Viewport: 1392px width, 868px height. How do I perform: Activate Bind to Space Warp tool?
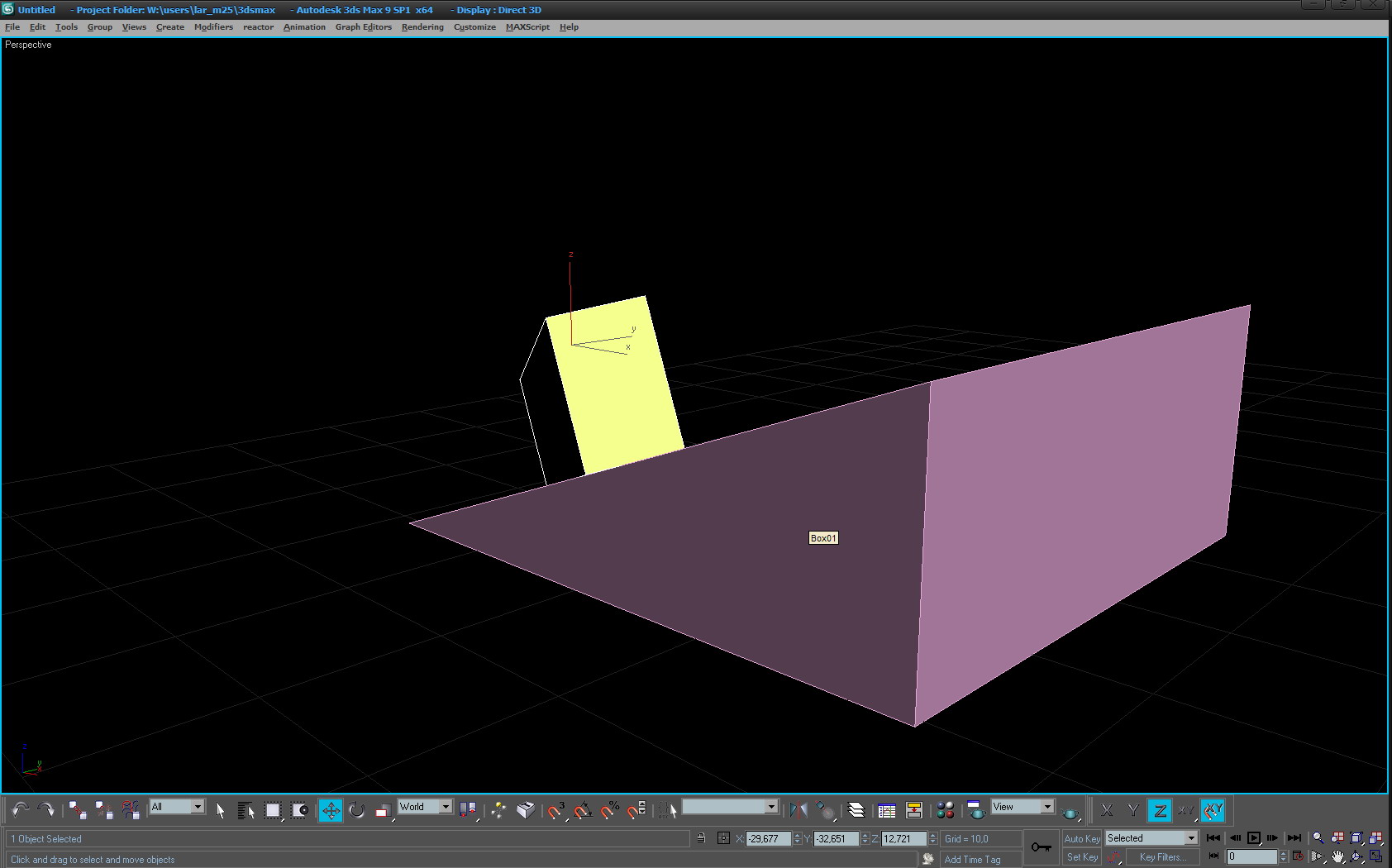[x=131, y=810]
